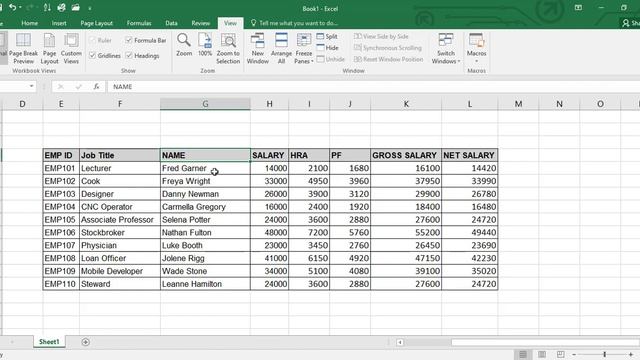
Task: Click Split window button
Action: tap(327, 36)
